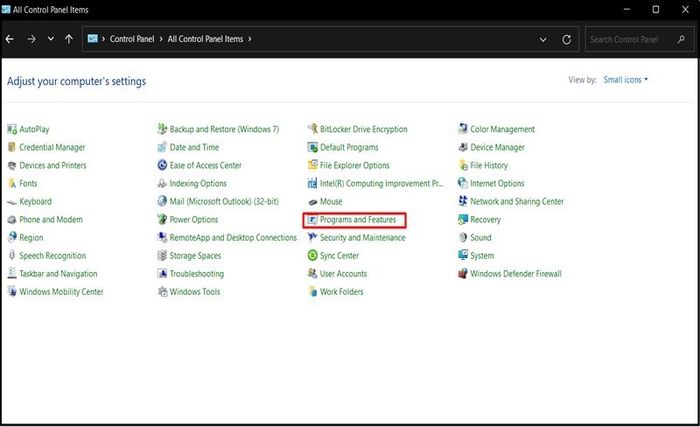Open the System link

coord(482,256)
